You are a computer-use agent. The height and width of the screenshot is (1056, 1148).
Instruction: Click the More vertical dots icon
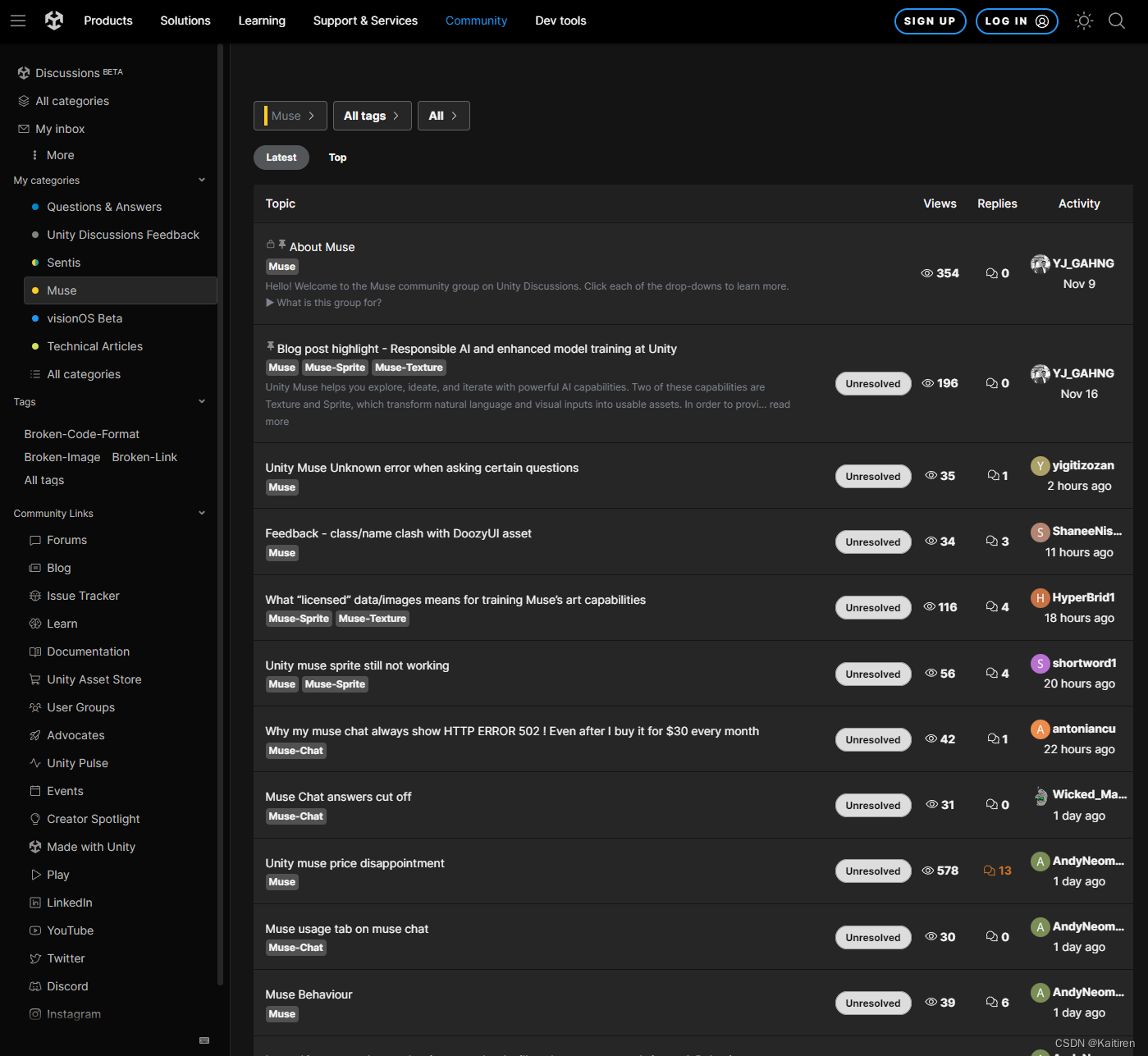(x=34, y=155)
